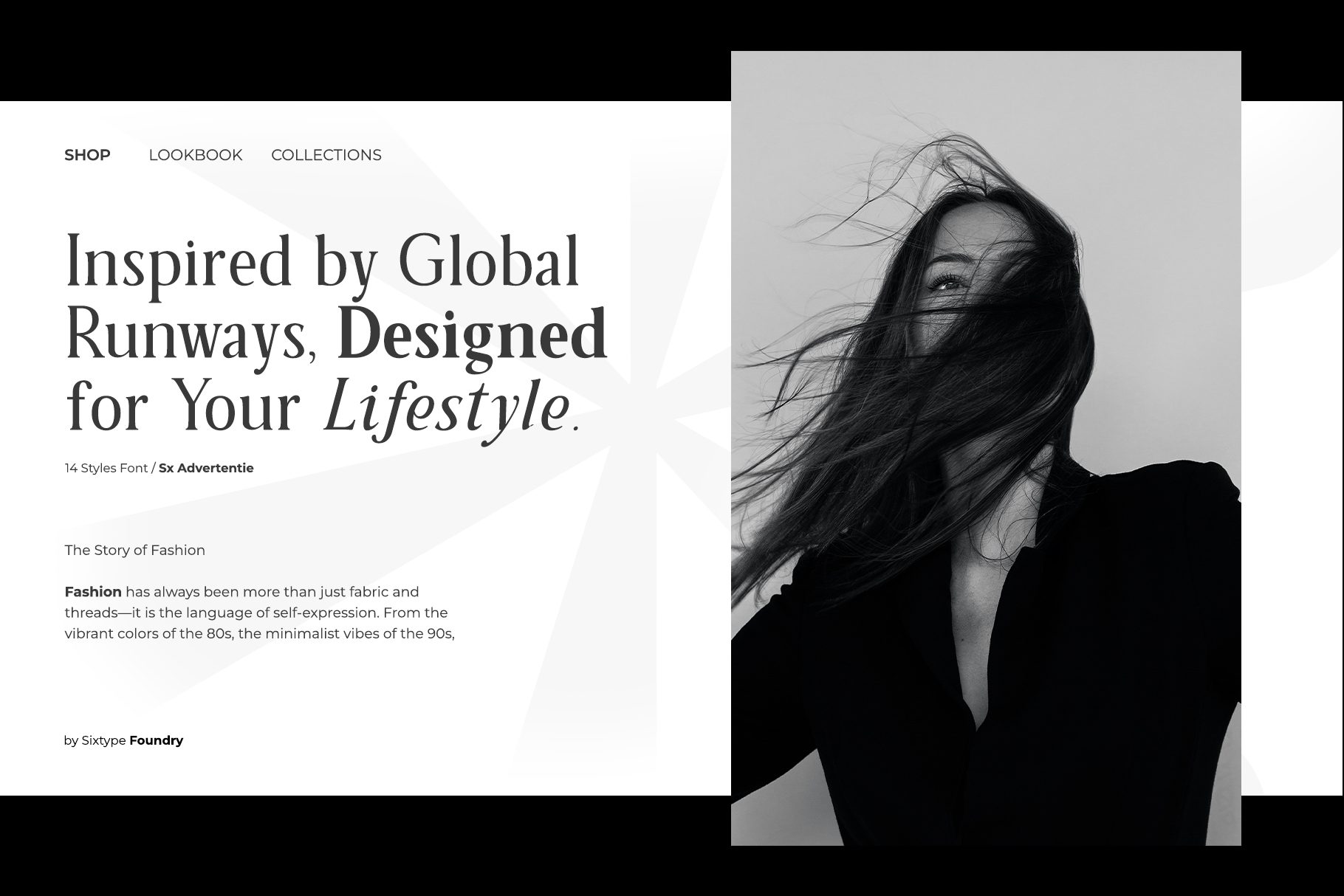
Task: Click the bold "Fashion" word in paragraph
Action: click(93, 592)
